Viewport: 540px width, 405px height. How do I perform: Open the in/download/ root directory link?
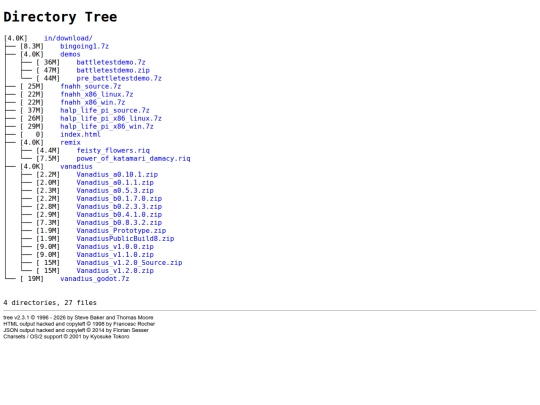68,38
